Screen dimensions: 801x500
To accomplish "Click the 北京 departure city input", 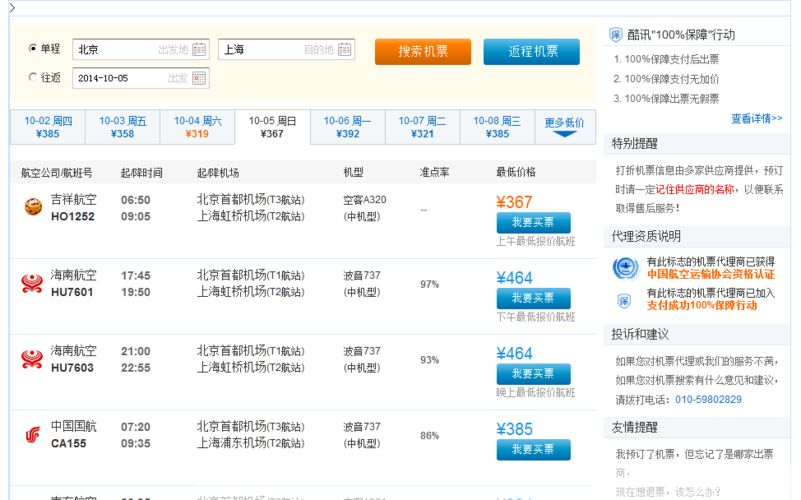I will [x=141, y=50].
